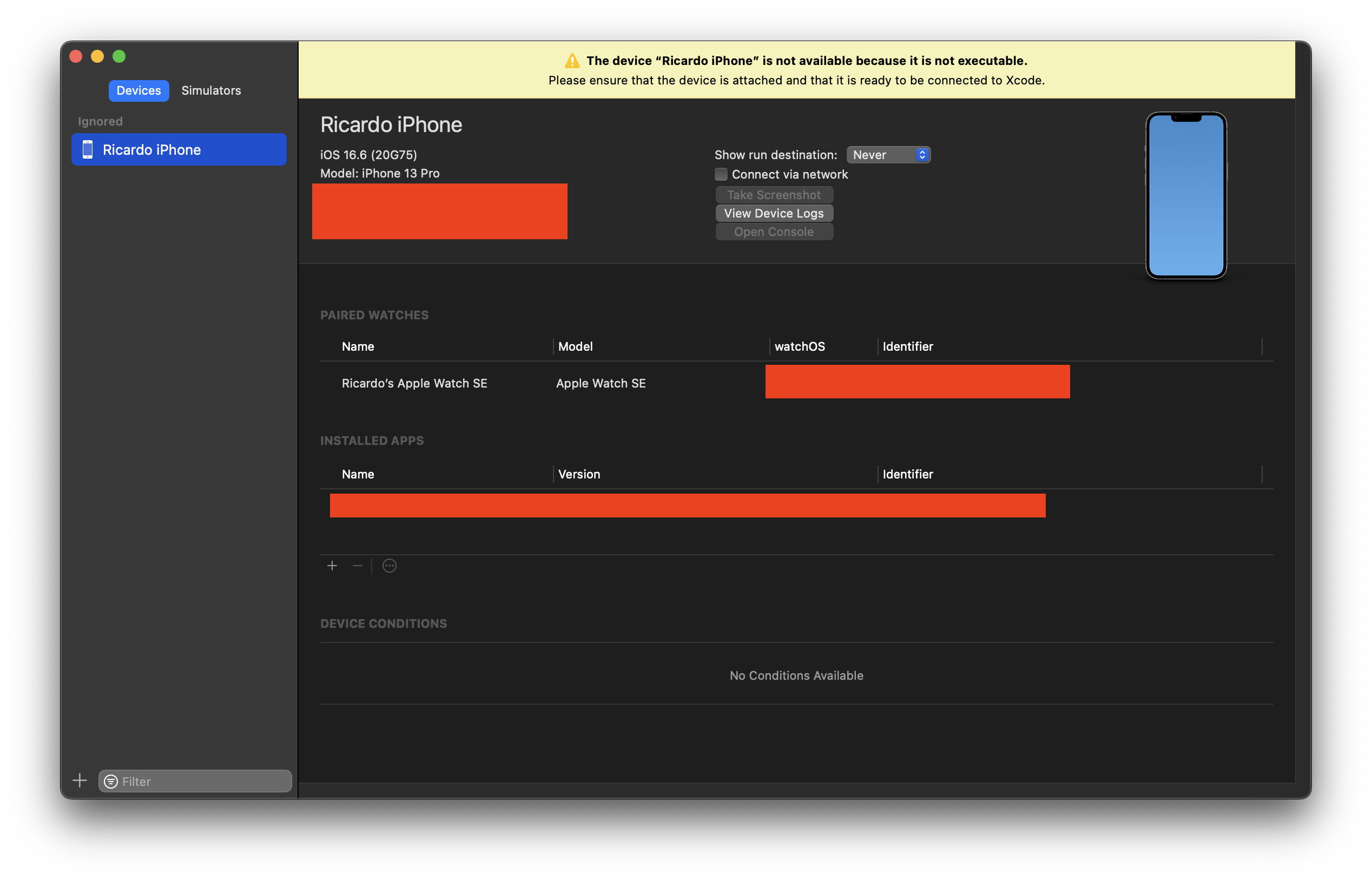Open the Show run destination dropdown

coord(888,155)
